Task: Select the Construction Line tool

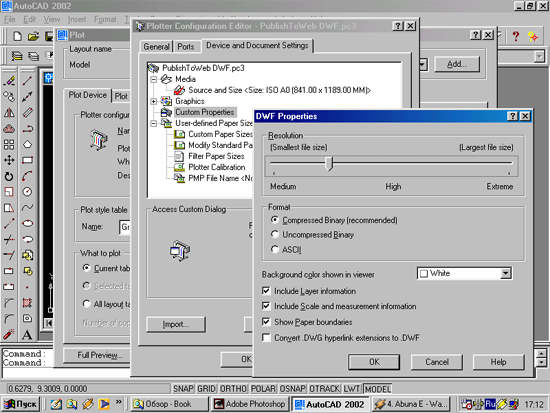Action: click(x=27, y=96)
